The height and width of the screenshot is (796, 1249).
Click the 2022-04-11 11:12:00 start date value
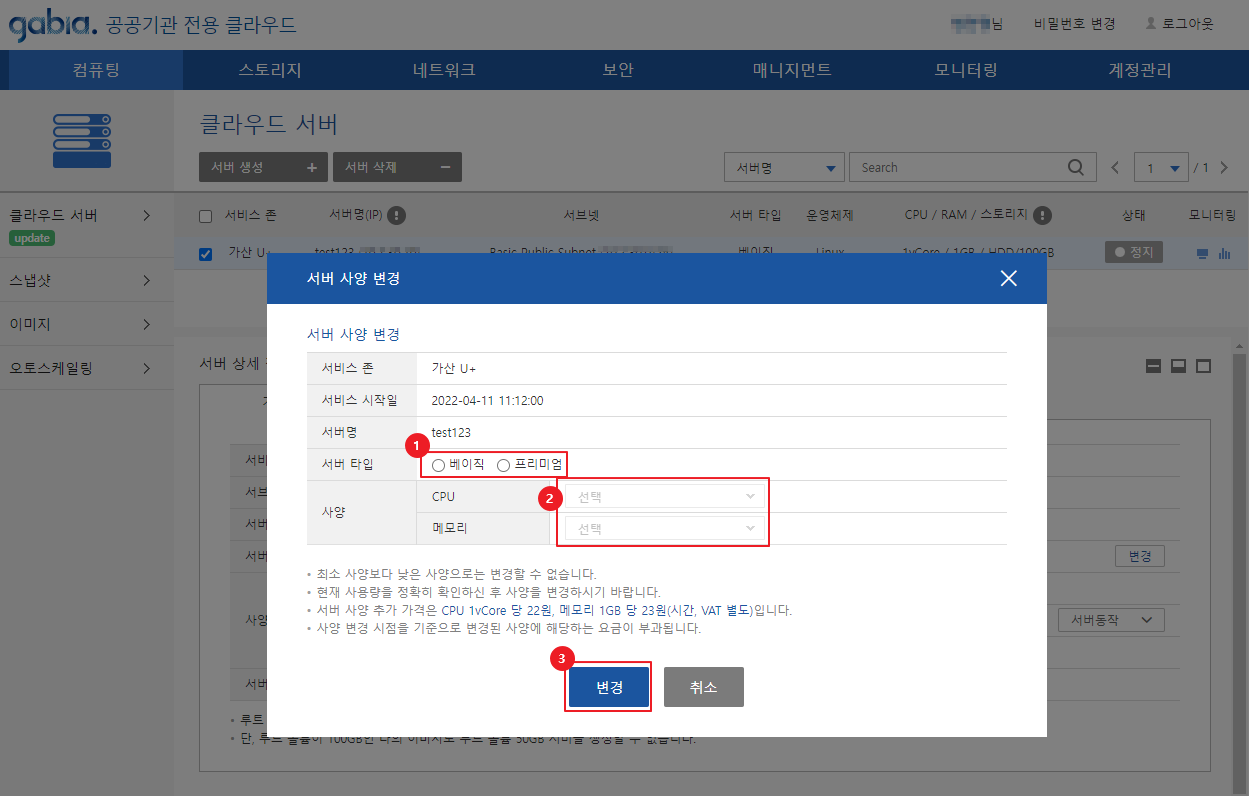487,400
